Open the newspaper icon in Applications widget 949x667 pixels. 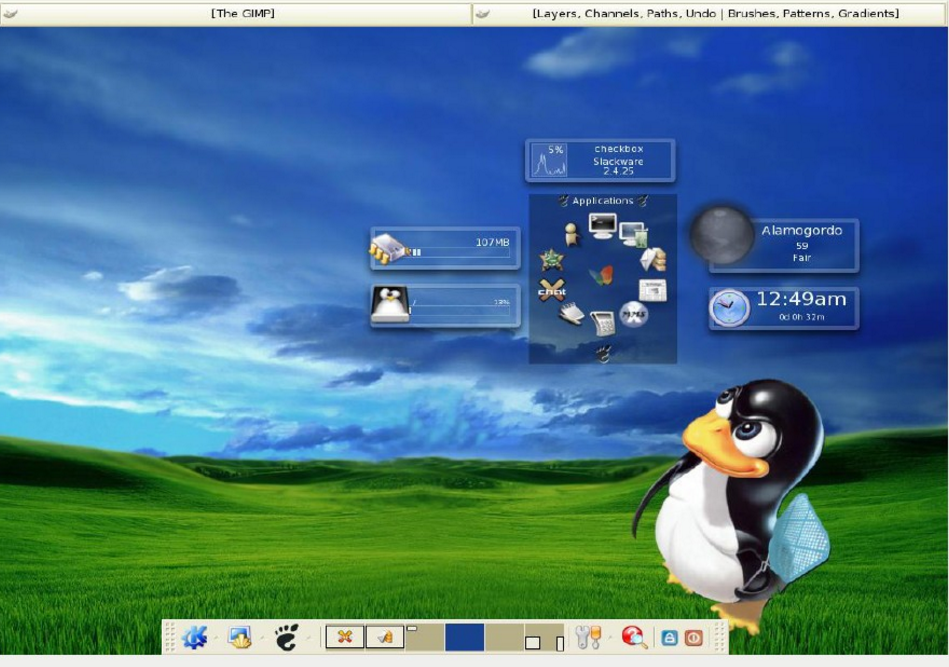pyautogui.click(x=652, y=290)
